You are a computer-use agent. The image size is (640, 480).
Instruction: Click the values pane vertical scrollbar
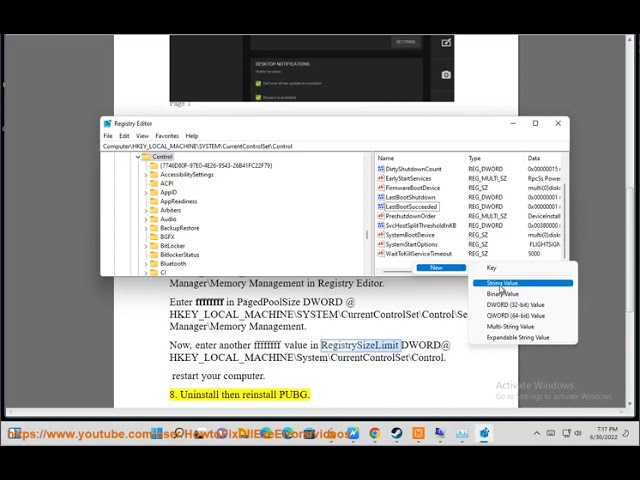pyautogui.click(x=565, y=220)
